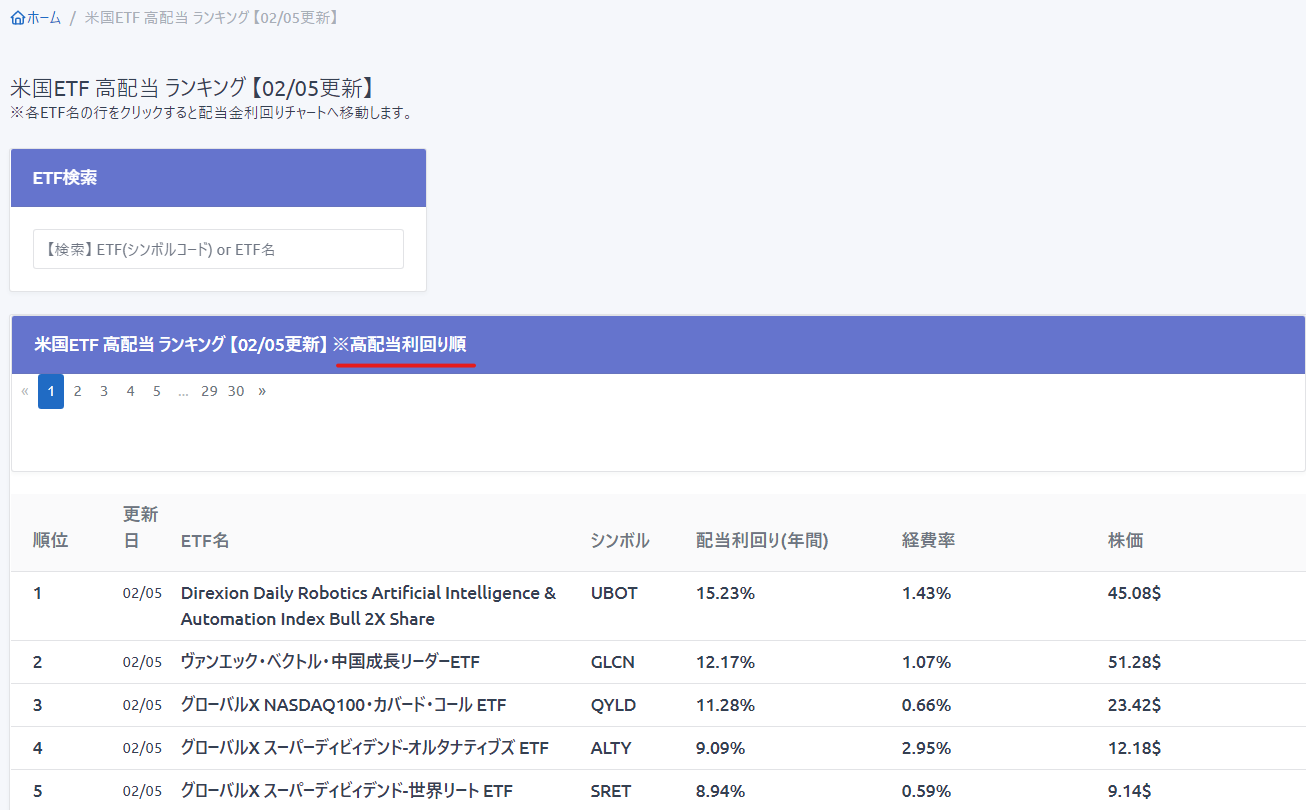Jump to ranking page 29
1306x810 pixels.
tap(209, 391)
